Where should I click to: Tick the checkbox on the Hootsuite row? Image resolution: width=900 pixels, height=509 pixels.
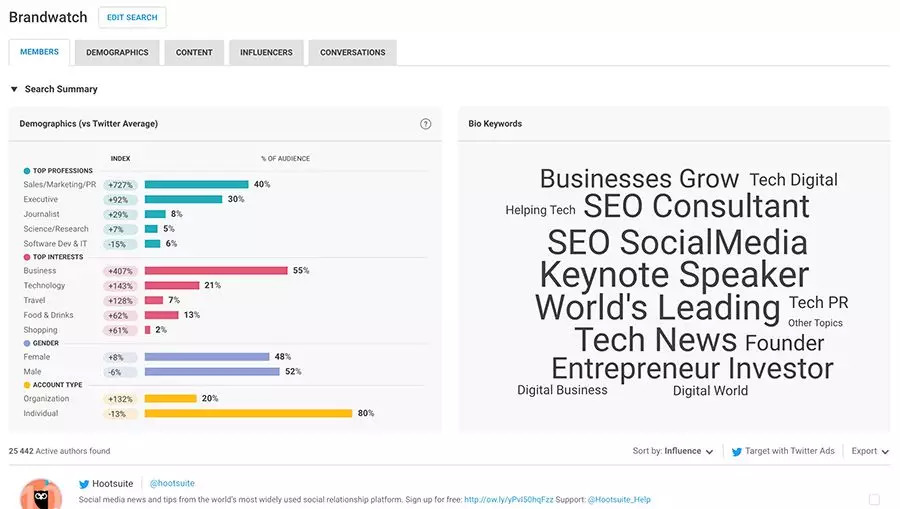tap(874, 499)
